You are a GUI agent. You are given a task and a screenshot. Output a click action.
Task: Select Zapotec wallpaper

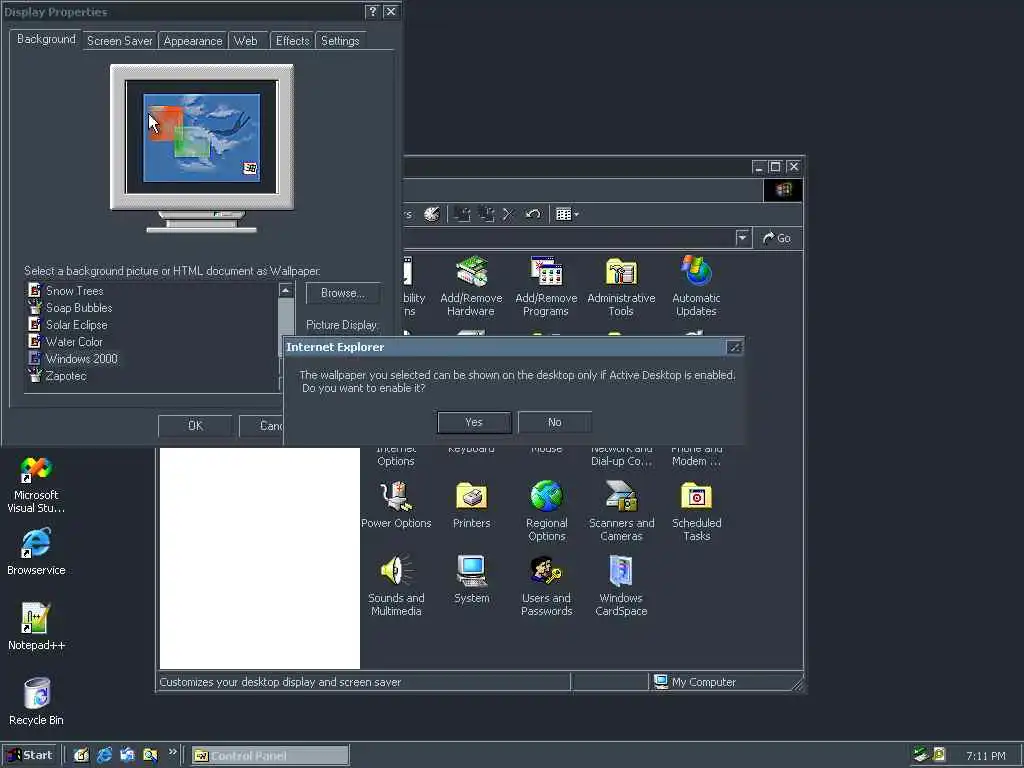57,376
